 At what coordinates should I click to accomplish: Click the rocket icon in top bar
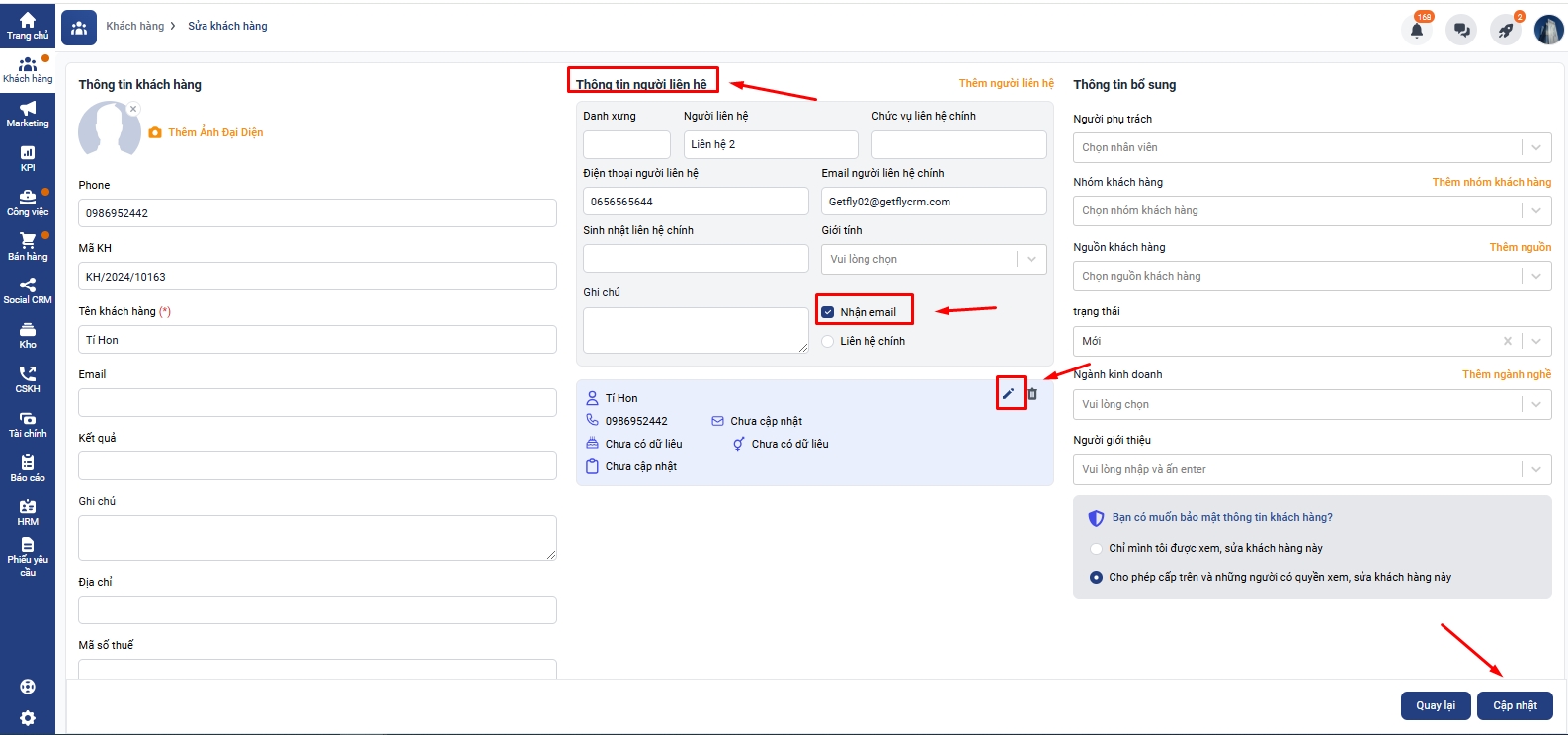tap(1506, 30)
